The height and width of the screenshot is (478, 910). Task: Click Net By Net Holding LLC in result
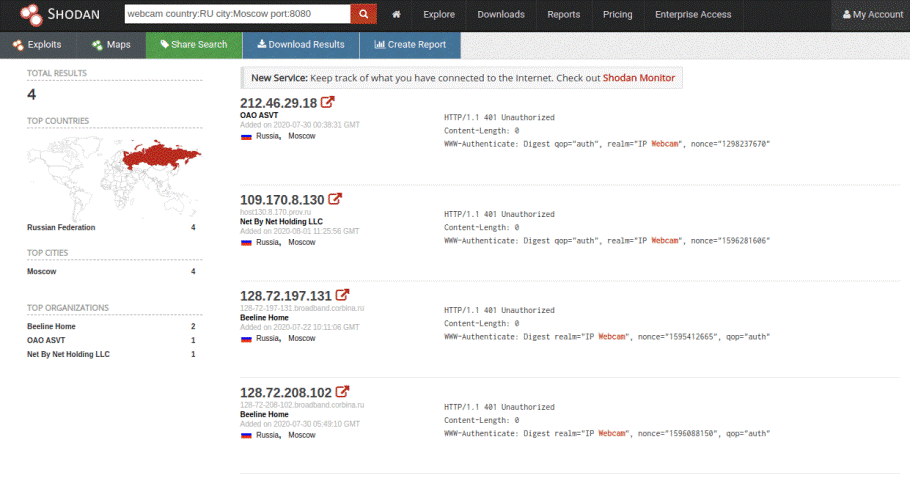pos(281,222)
